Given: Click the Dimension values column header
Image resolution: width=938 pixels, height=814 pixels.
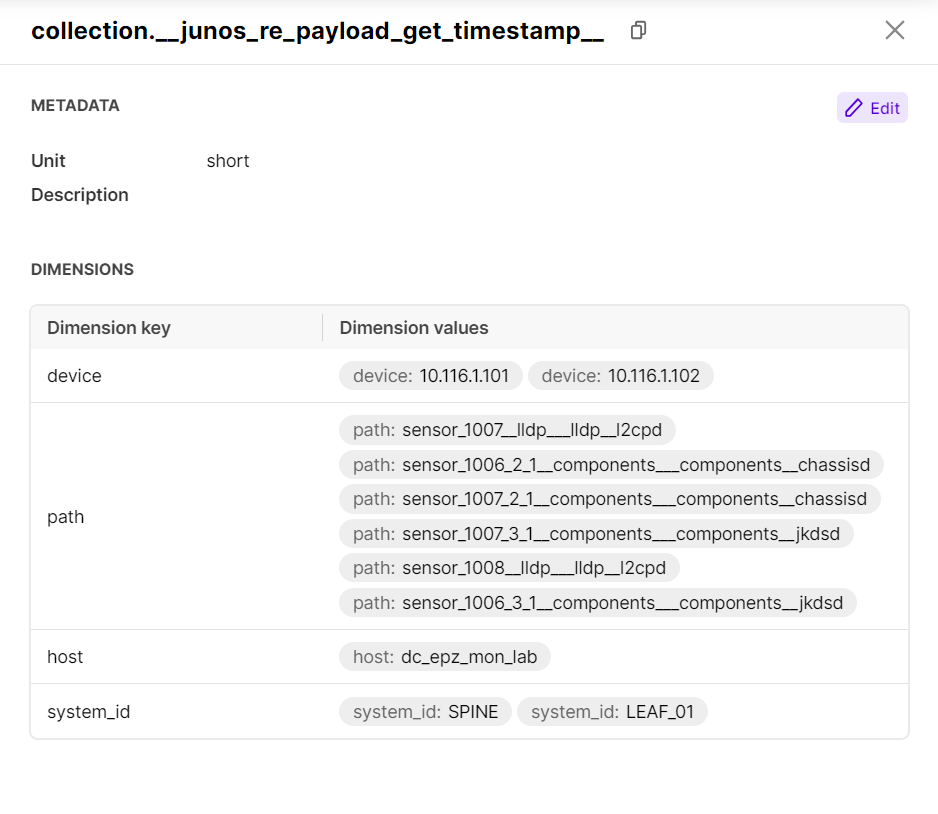Looking at the screenshot, I should pyautogui.click(x=414, y=328).
